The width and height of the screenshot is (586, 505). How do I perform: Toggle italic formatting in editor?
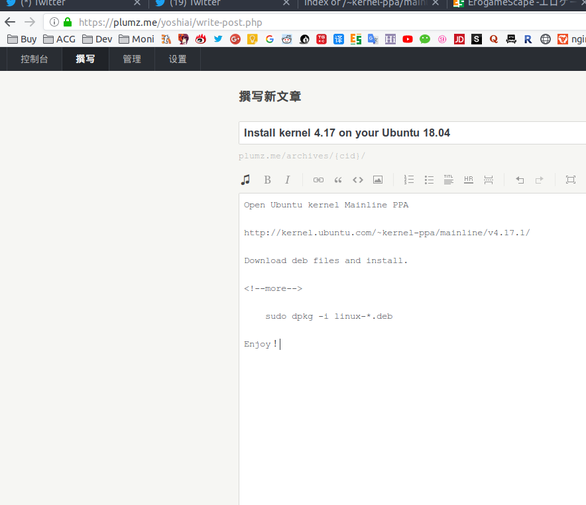coord(287,180)
